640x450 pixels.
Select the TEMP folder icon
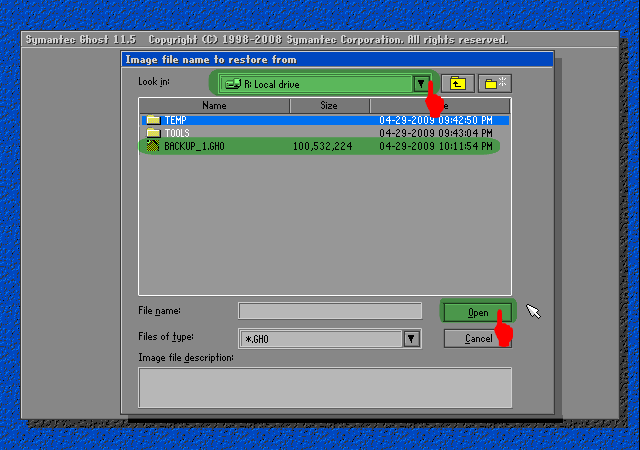click(x=153, y=120)
